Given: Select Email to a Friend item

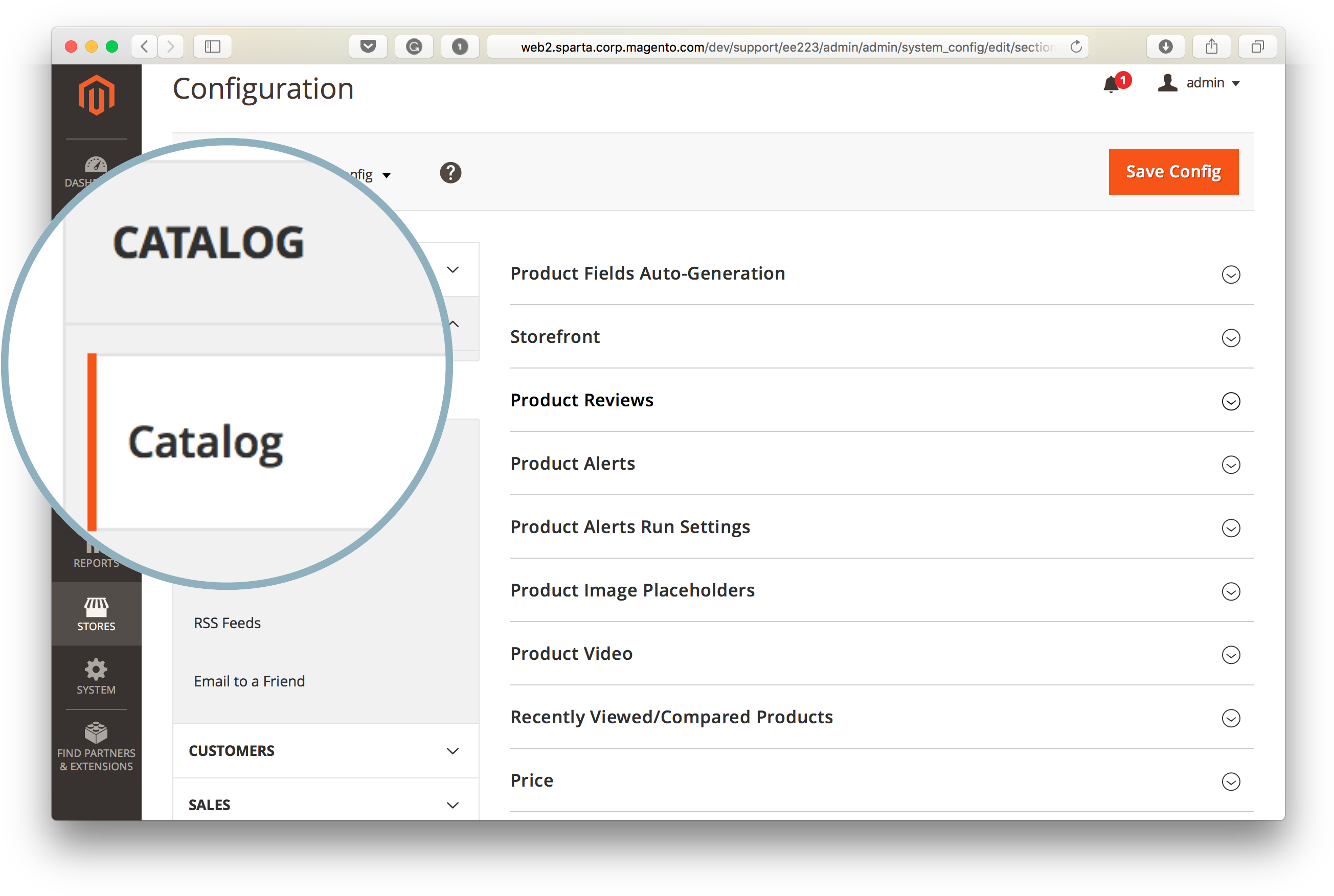Looking at the screenshot, I should (x=249, y=681).
